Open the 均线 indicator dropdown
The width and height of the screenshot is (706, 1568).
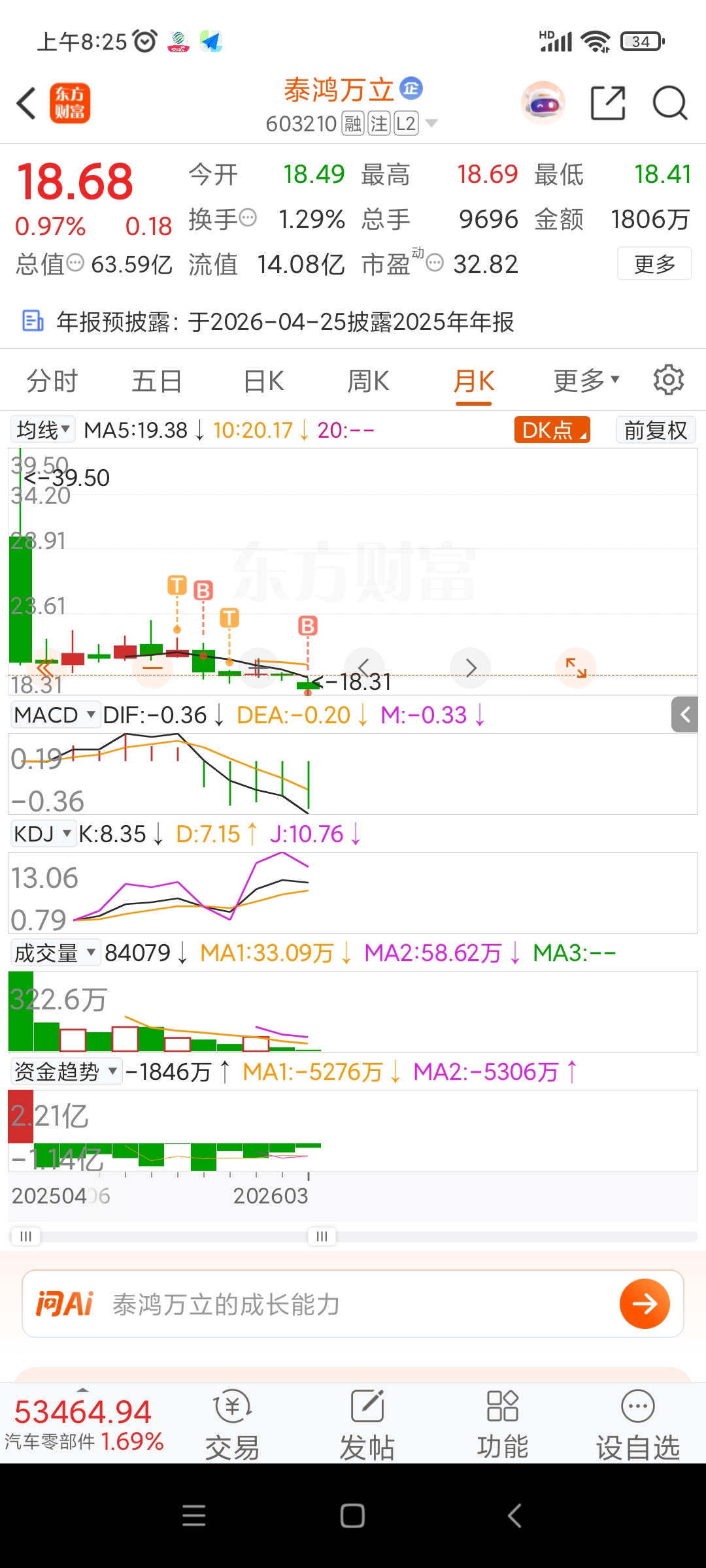click(42, 430)
